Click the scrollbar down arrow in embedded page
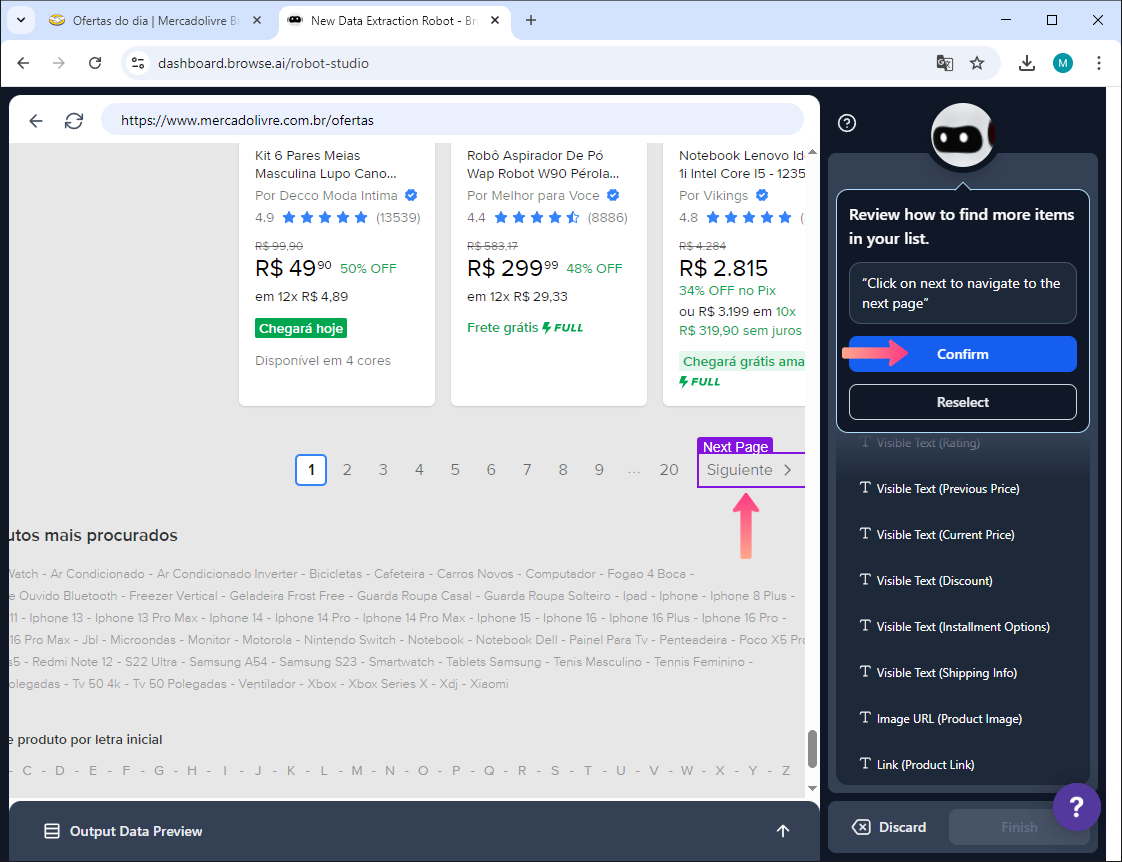 pyautogui.click(x=812, y=788)
